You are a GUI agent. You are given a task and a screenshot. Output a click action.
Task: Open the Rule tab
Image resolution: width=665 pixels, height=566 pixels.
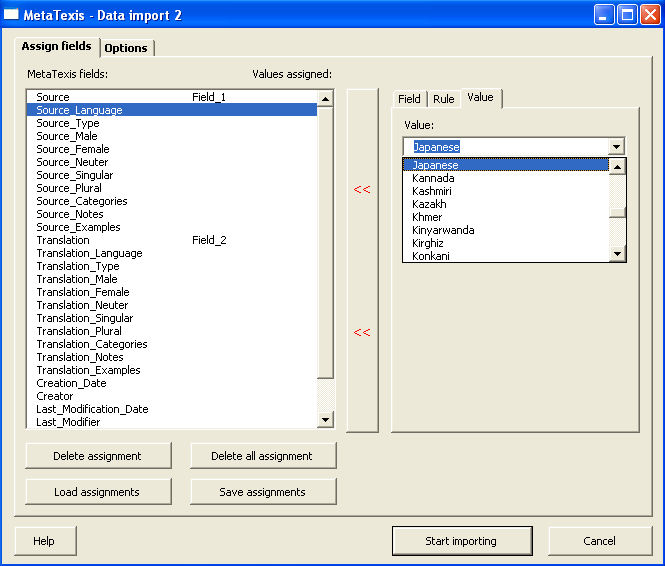pos(444,99)
